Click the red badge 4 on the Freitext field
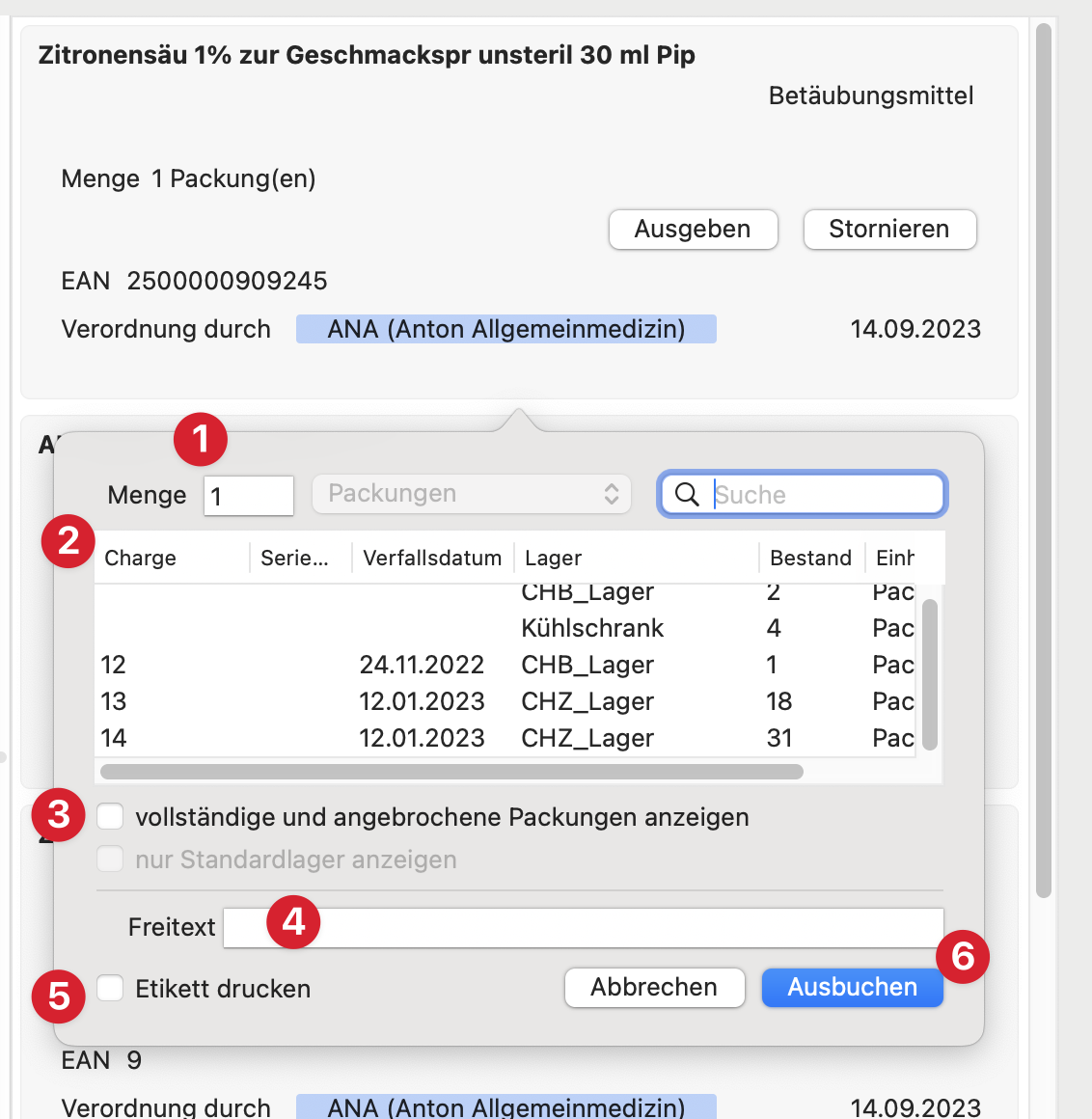 coord(291,922)
